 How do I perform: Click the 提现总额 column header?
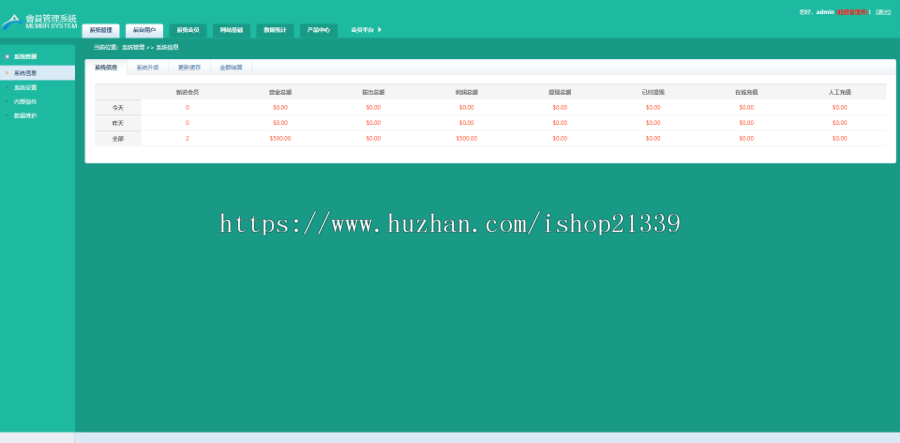560,92
